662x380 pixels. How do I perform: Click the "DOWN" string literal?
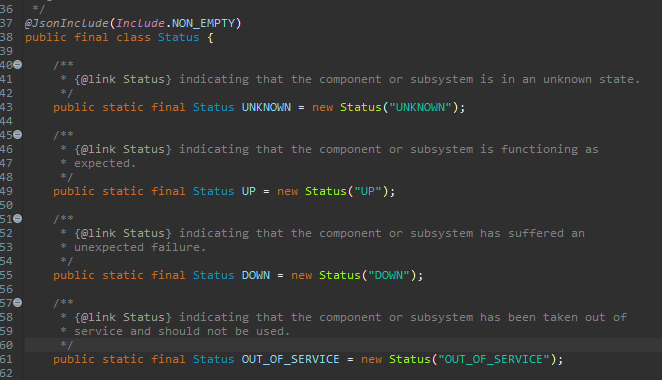point(389,275)
